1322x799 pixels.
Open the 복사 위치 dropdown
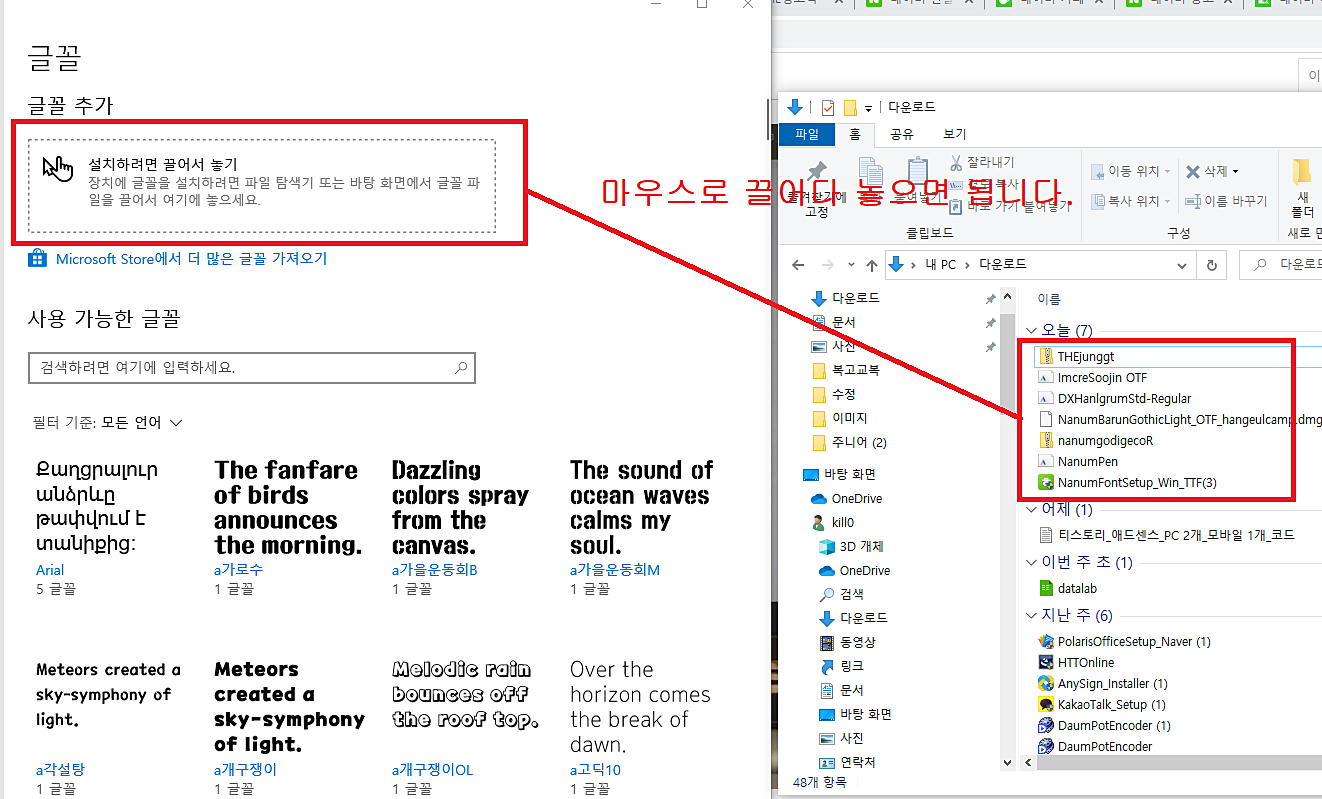coord(1130,201)
